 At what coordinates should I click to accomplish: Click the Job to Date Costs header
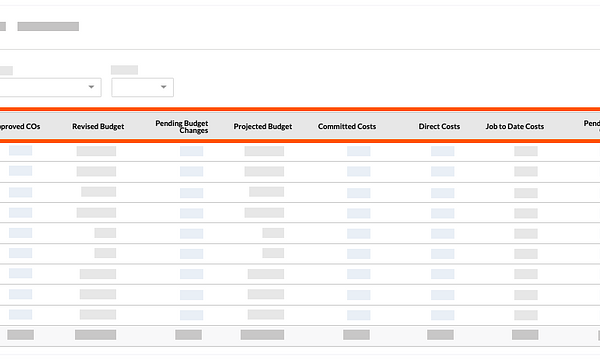515,127
